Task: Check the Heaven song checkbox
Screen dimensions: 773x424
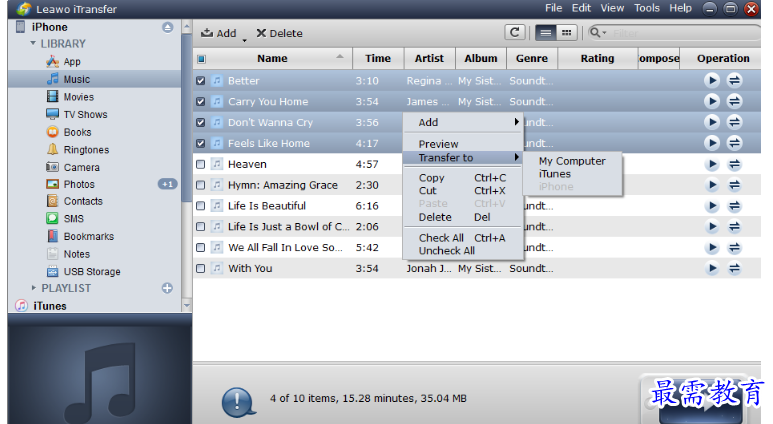Action: [x=200, y=164]
